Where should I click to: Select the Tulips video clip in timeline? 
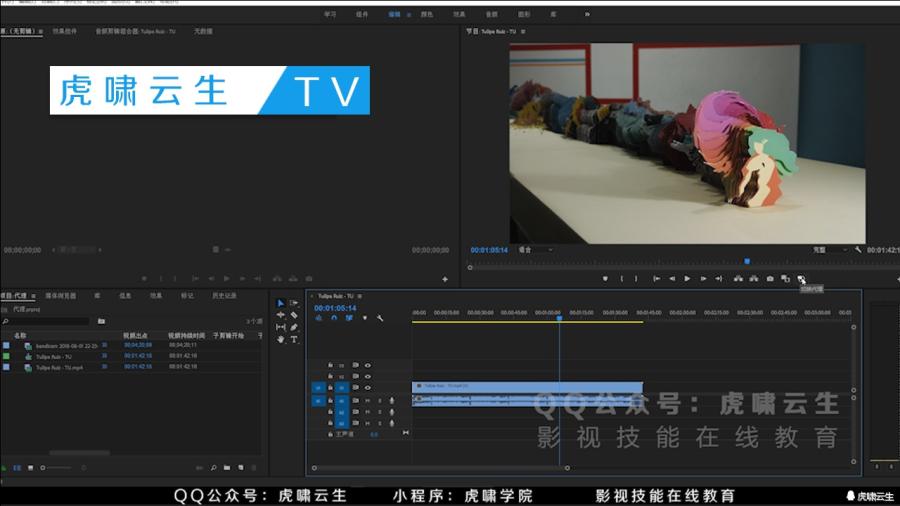click(527, 386)
